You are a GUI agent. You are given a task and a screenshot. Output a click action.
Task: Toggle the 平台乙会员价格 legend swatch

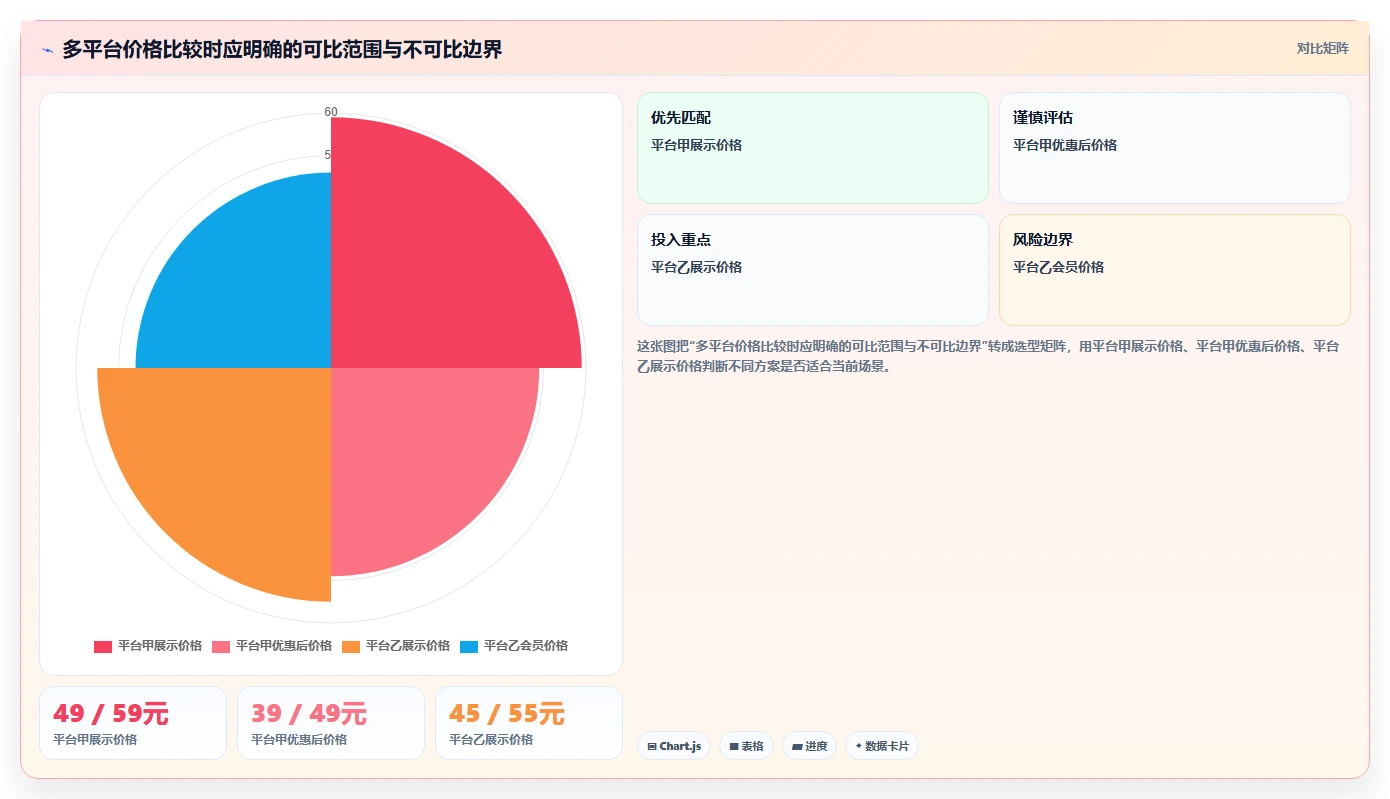coord(469,646)
